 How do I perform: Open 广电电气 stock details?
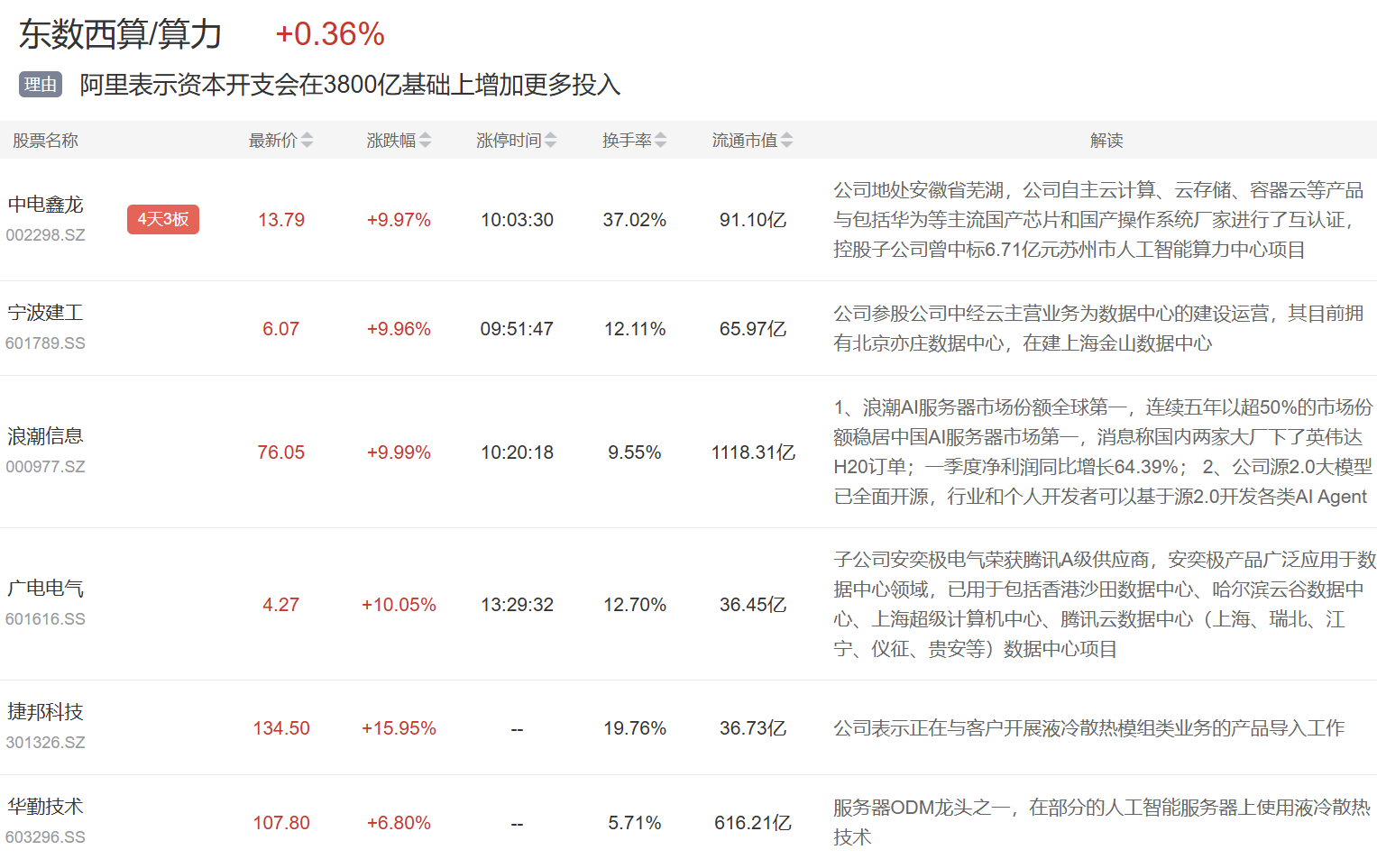pyautogui.click(x=46, y=589)
